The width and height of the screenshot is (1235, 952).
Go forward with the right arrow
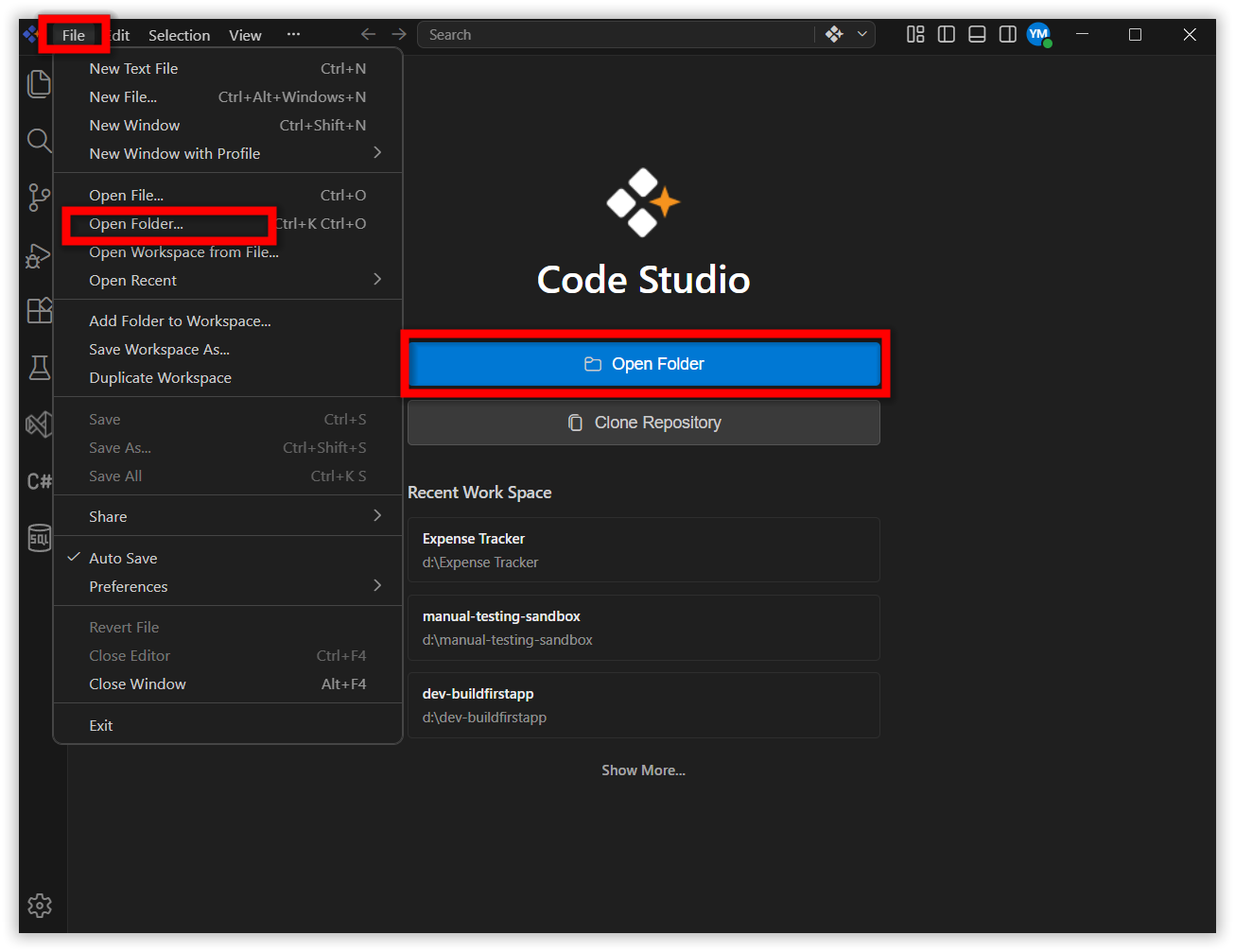[x=399, y=34]
